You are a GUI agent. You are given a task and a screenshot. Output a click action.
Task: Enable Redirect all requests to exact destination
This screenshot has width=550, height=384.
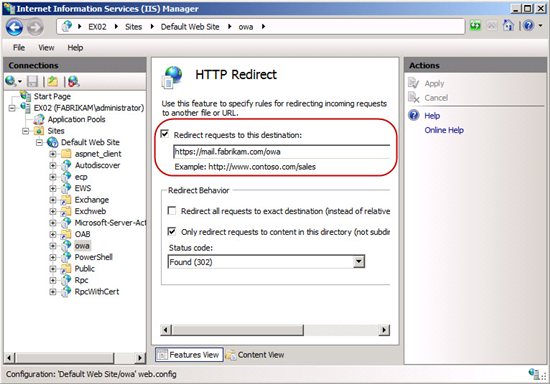tap(172, 210)
